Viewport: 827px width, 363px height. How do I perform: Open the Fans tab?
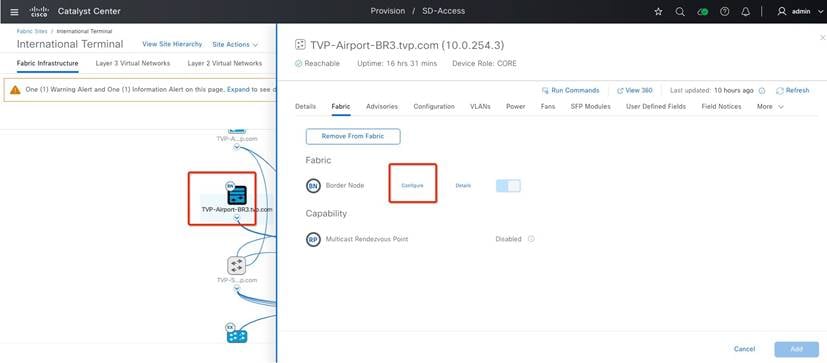point(548,107)
